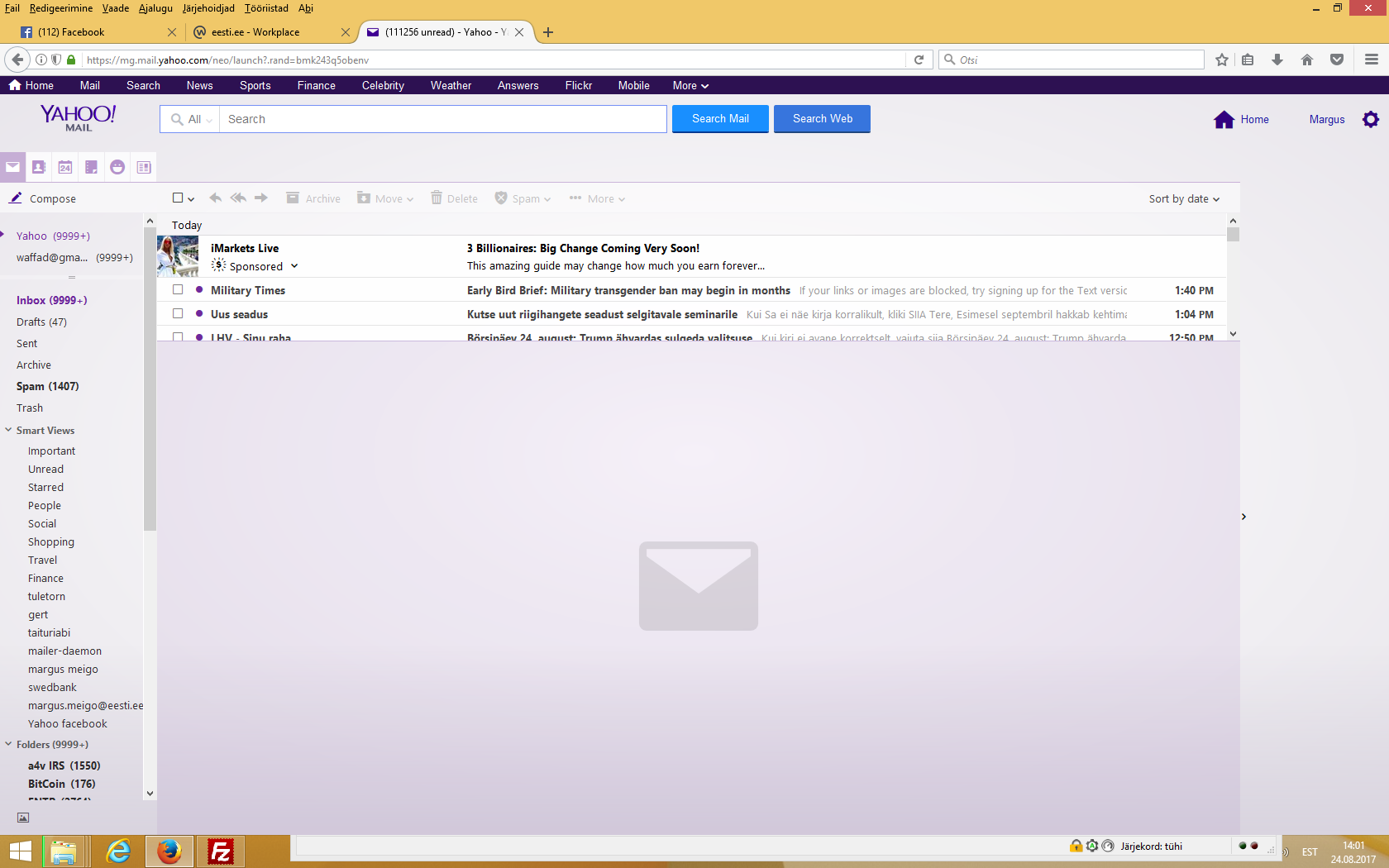Expand the Sponsored ad options chevron
Screen dimensions: 1389x868
(x=294, y=266)
